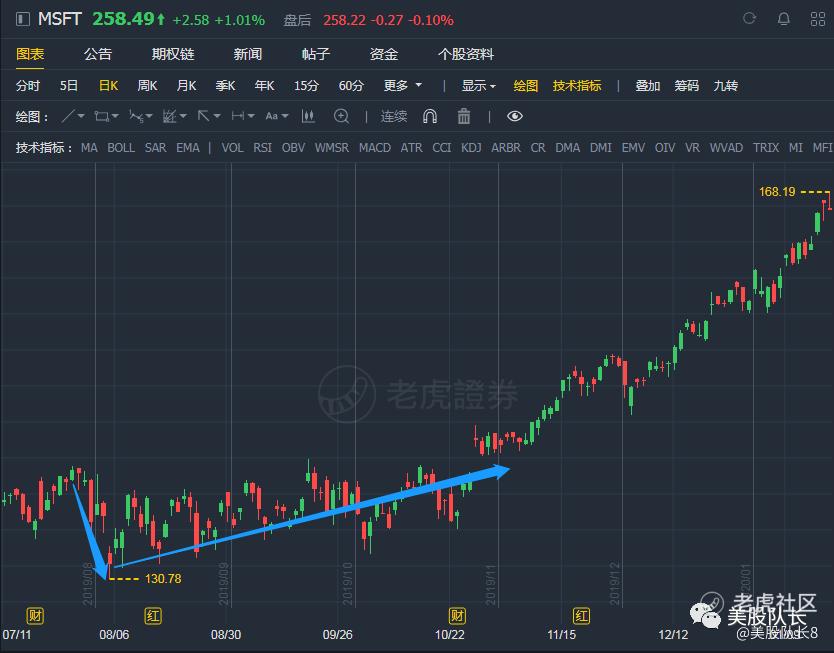Enable the KDJ indicator

click(471, 147)
